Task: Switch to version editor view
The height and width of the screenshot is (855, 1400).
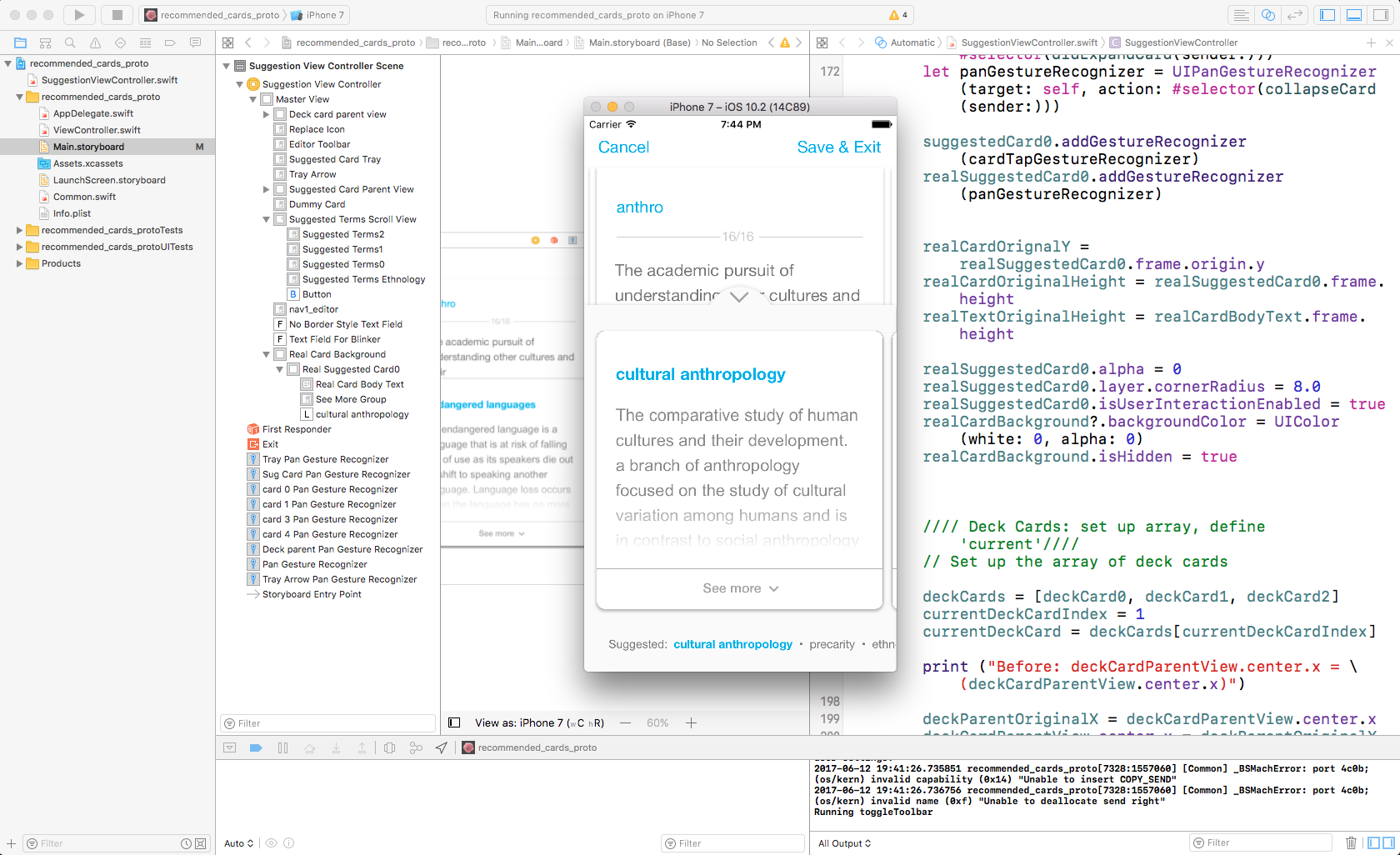Action: 1295,15
